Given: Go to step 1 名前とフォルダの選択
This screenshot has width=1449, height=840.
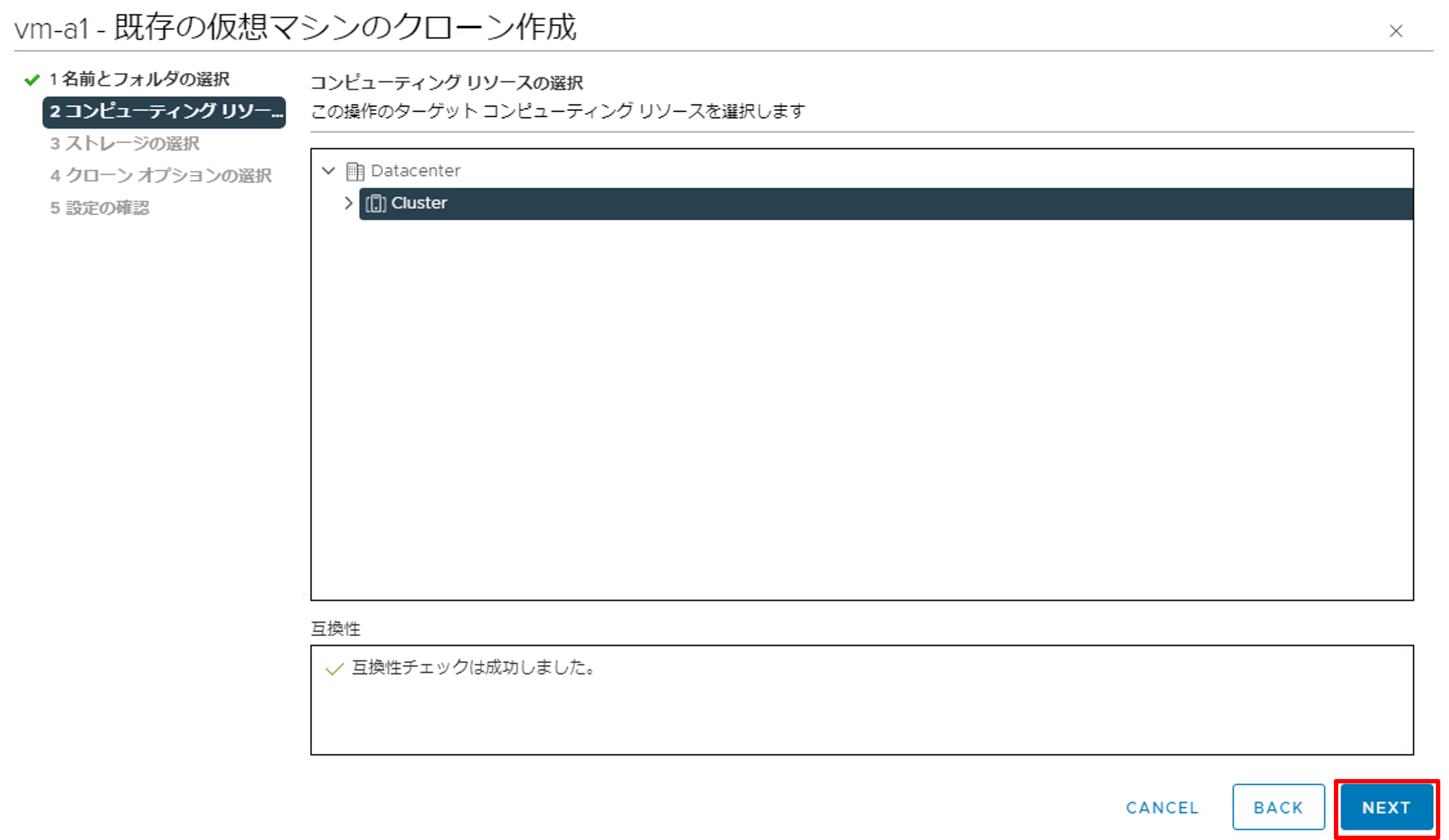Looking at the screenshot, I should tap(140, 79).
